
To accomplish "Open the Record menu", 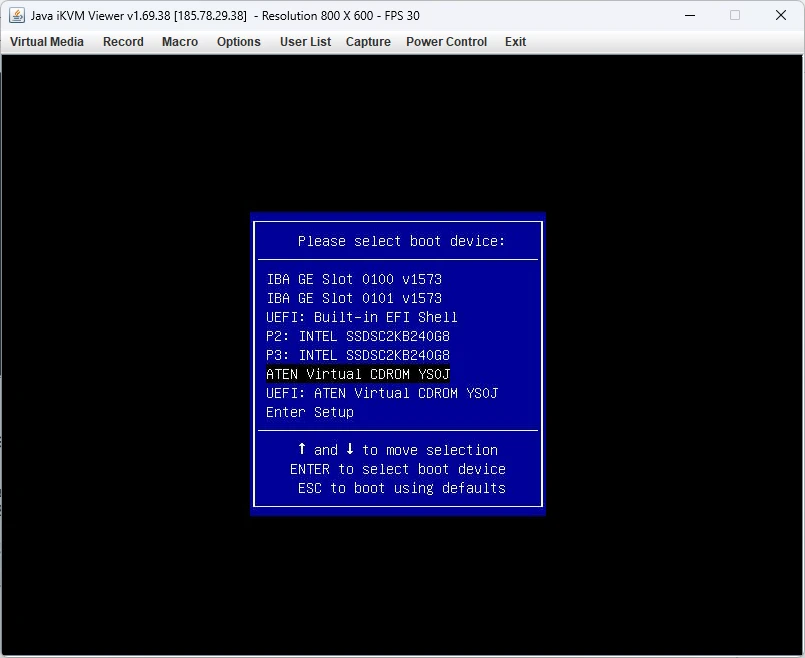I will 123,42.
